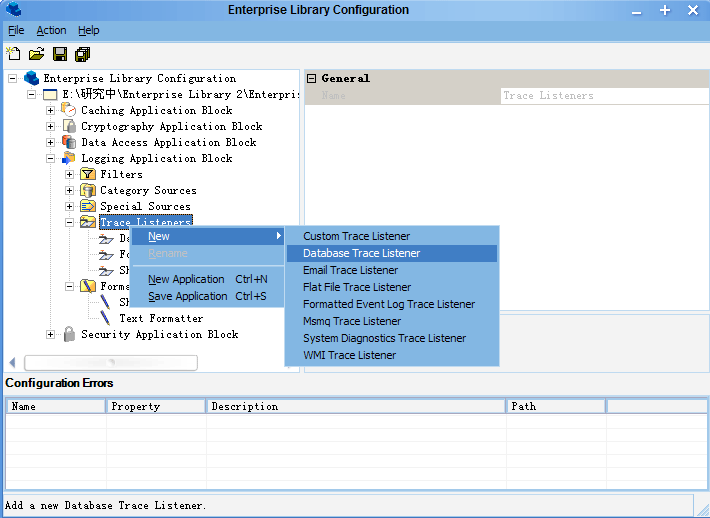Collapse the application file path node
This screenshot has width=710, height=518.
pyautogui.click(x=31, y=94)
